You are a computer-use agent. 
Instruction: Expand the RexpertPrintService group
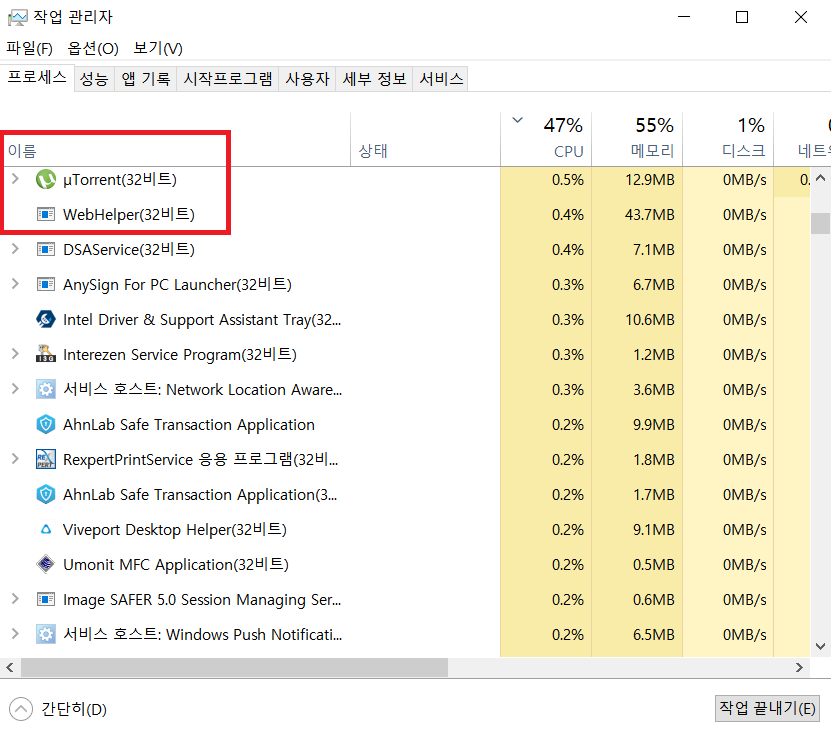[x=15, y=459]
